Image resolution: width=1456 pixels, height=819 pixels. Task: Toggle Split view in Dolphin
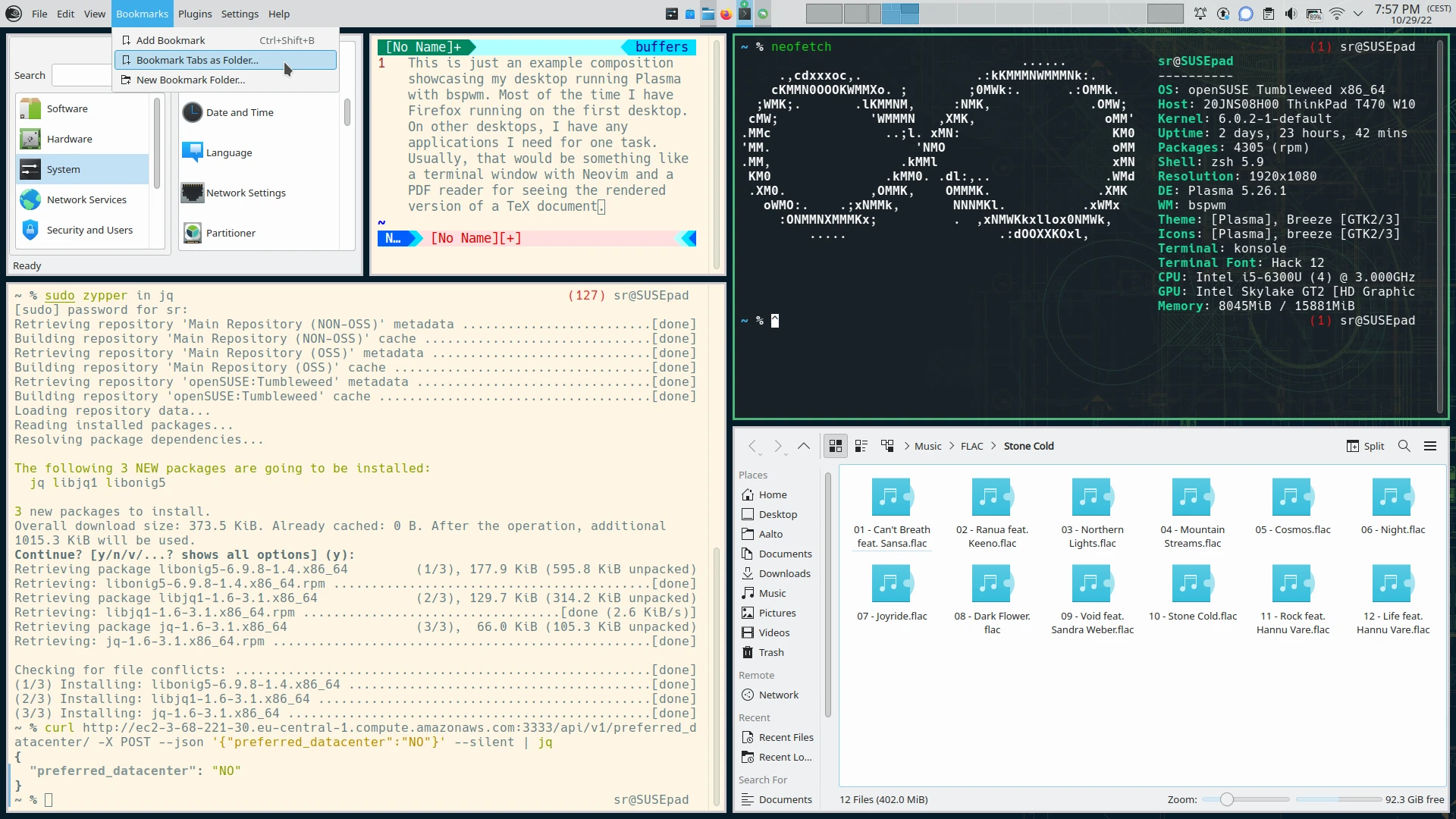click(1365, 446)
